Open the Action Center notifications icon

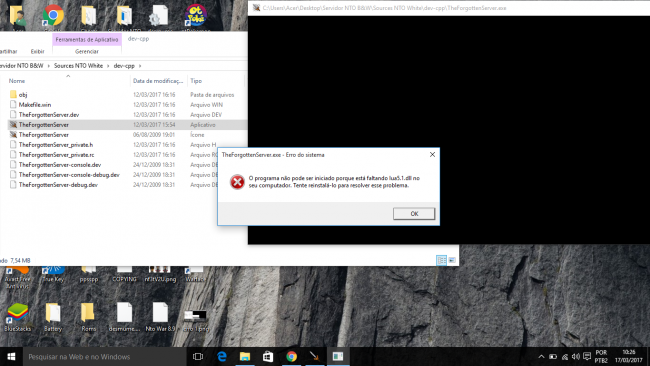click(x=587, y=356)
